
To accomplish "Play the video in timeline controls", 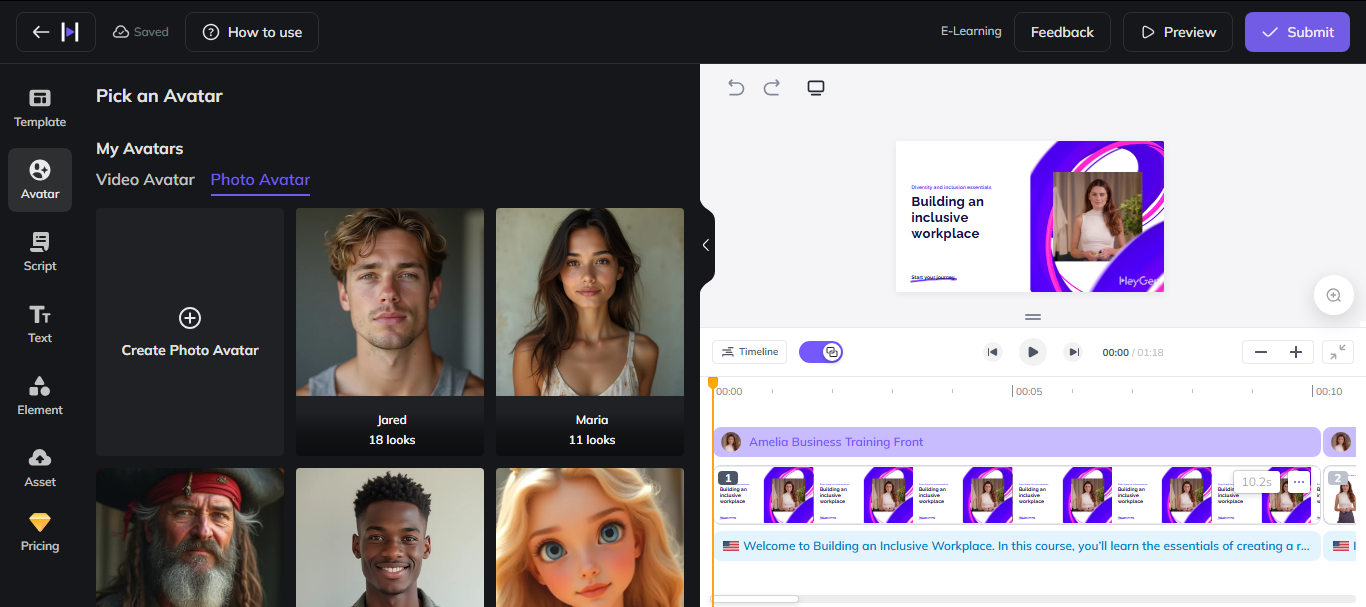I will 1032,352.
